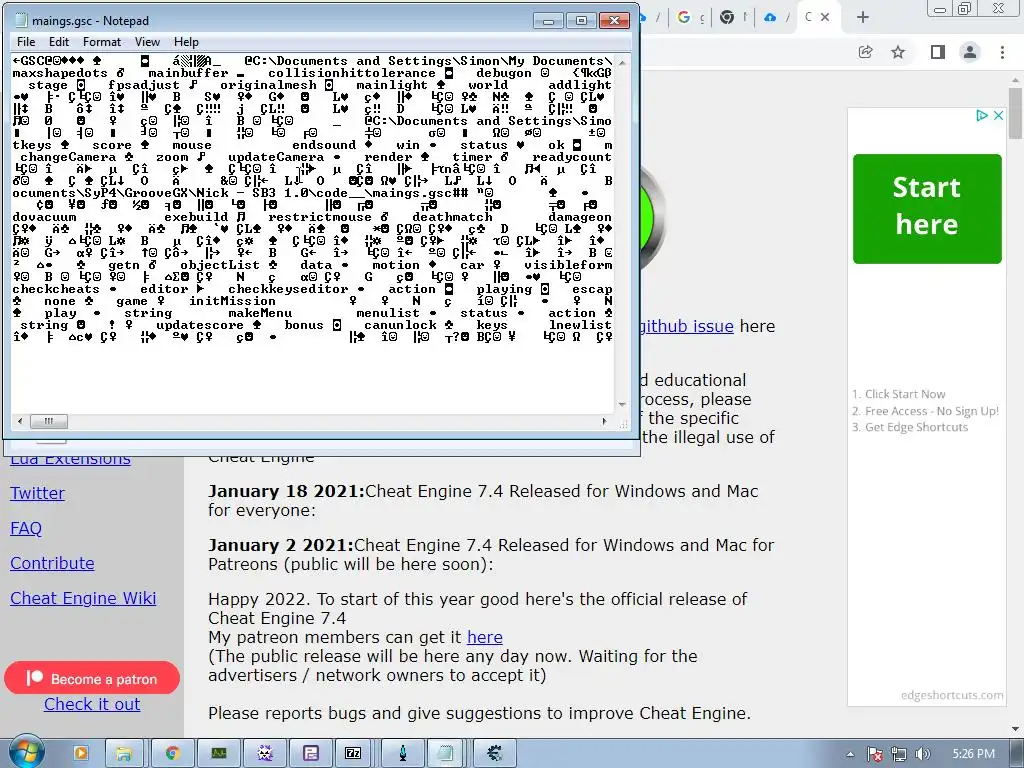The width and height of the screenshot is (1024, 768).
Task: Open the Help menu in Notepad
Action: point(186,42)
